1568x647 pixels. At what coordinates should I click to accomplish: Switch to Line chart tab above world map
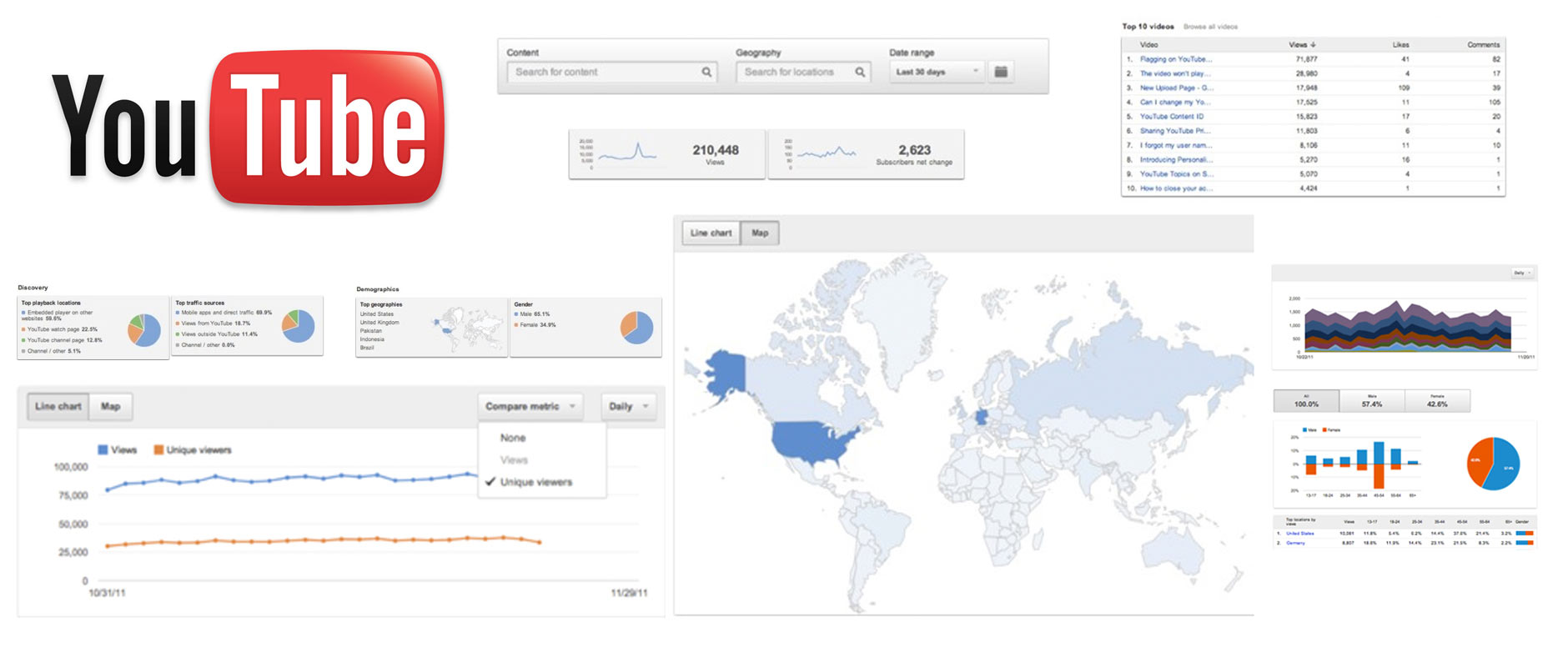point(711,233)
